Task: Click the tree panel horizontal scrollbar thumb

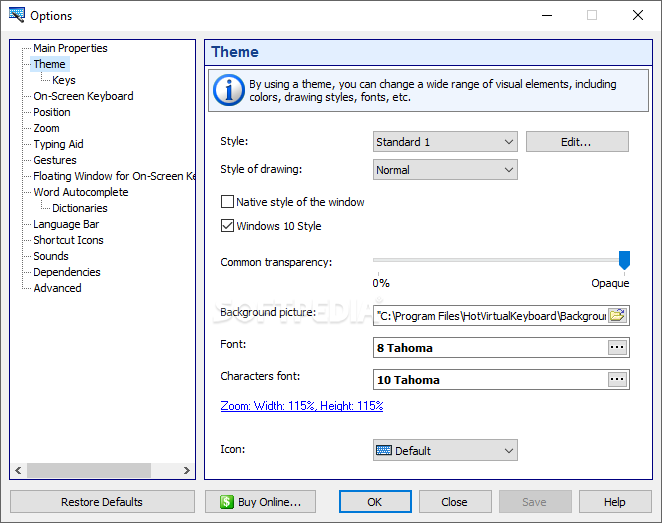Action: pyautogui.click(x=89, y=470)
